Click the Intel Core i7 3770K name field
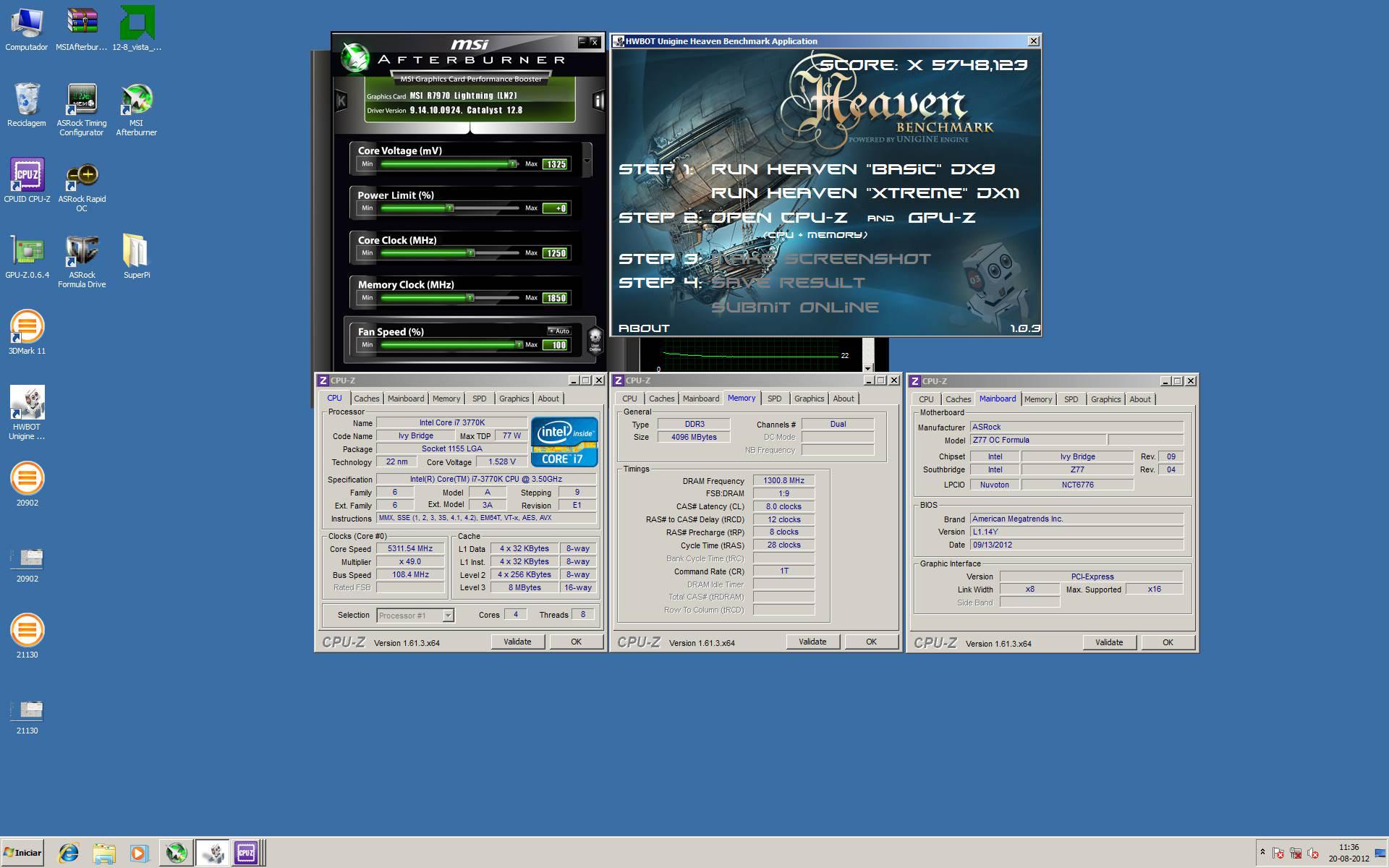The width and height of the screenshot is (1389, 868). [451, 423]
